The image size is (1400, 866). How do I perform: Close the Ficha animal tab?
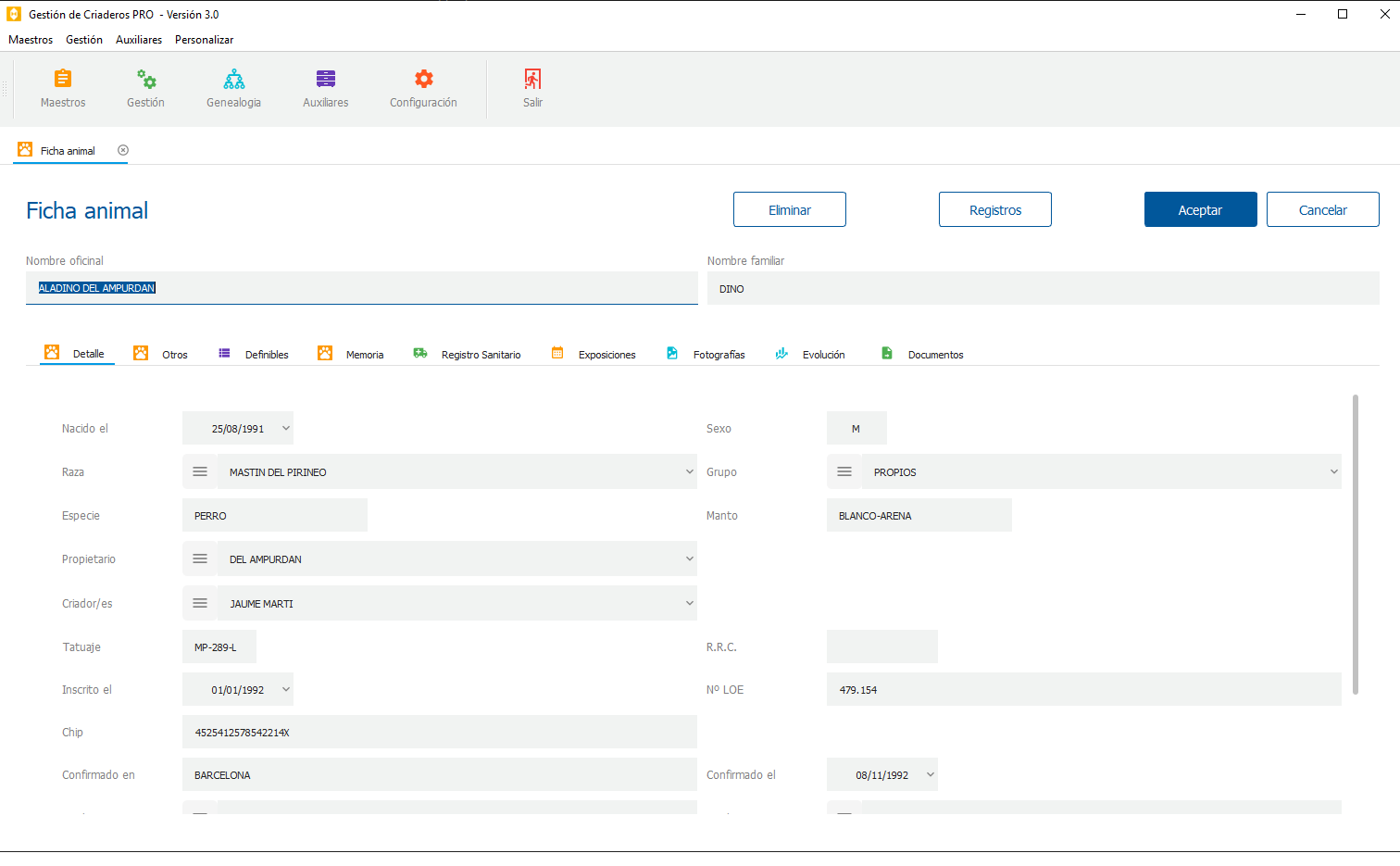[123, 150]
